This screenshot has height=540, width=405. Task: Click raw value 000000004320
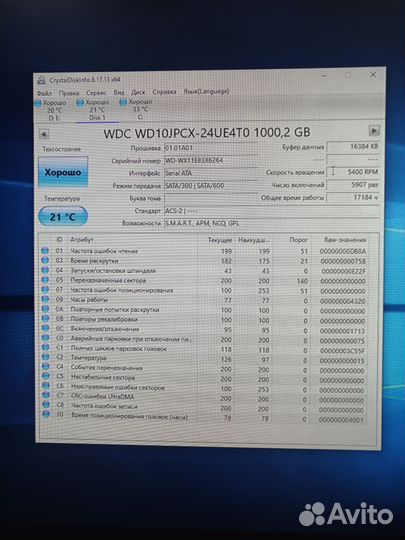(x=342, y=301)
